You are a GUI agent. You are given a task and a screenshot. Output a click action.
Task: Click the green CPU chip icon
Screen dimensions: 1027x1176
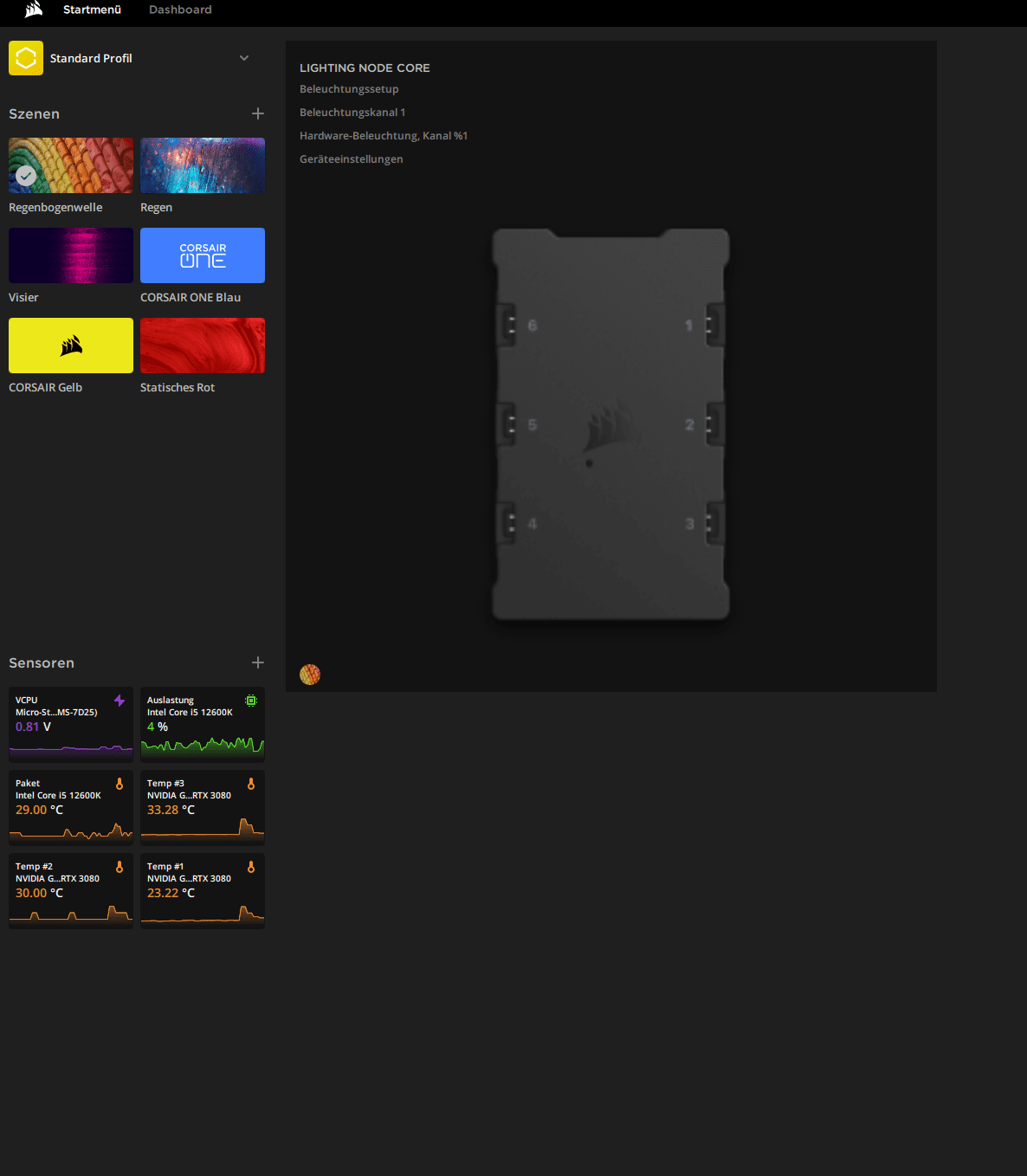pyautogui.click(x=251, y=700)
